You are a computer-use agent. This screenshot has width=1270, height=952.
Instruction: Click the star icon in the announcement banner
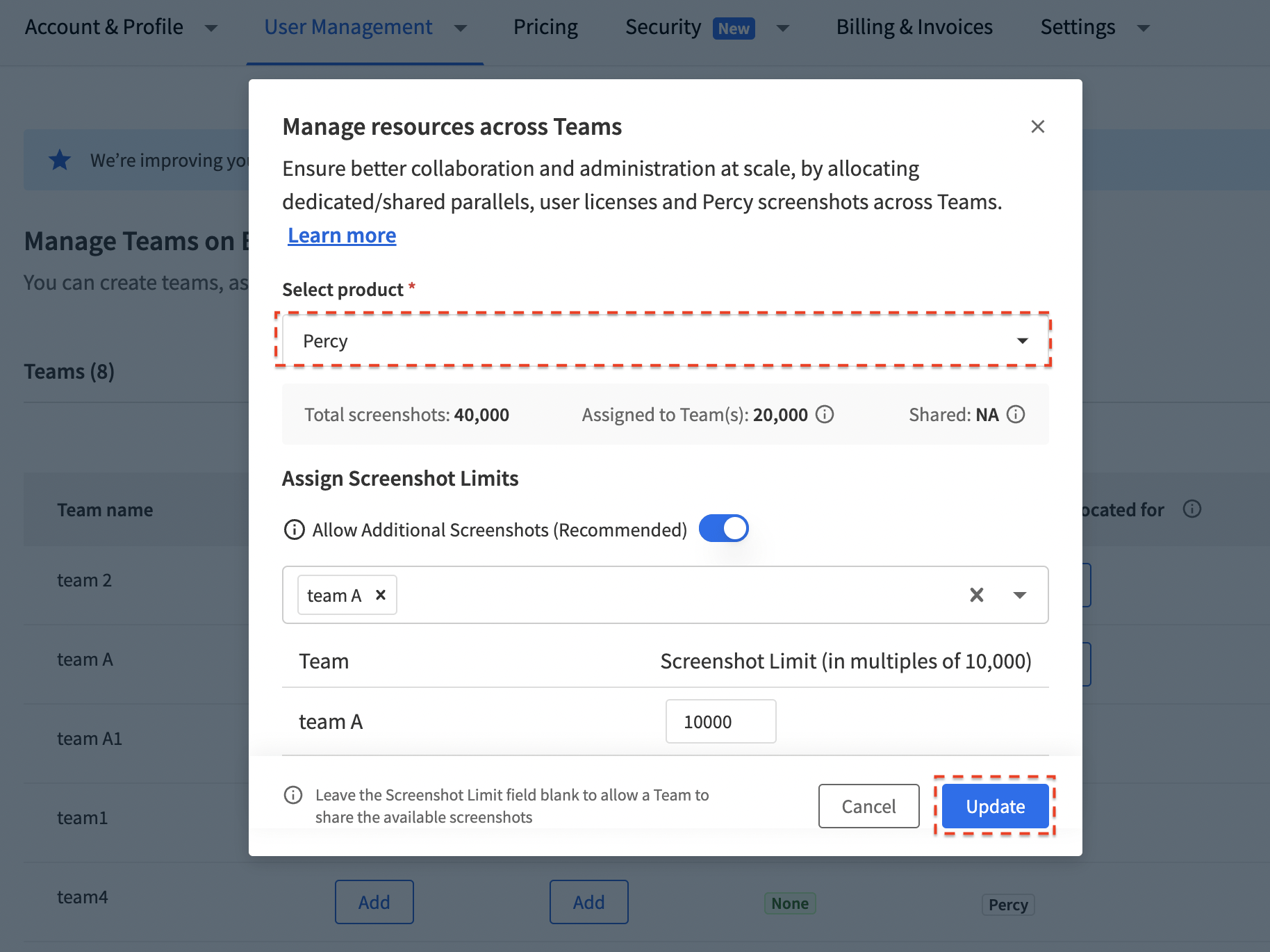tap(60, 159)
